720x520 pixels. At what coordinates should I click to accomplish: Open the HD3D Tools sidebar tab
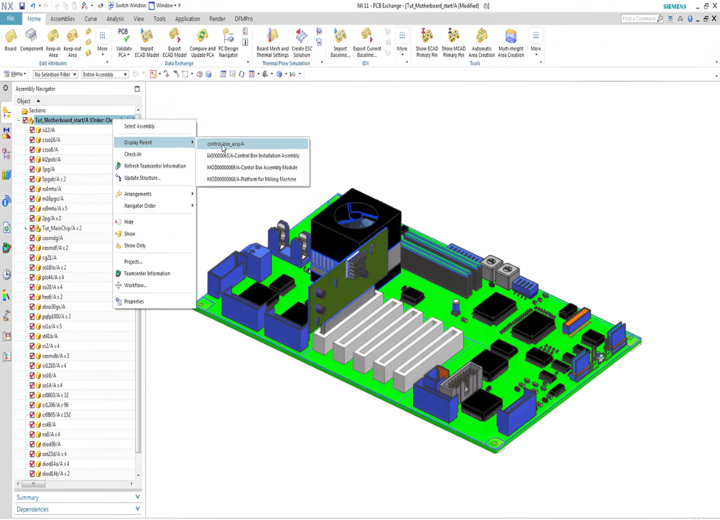(x=6, y=201)
